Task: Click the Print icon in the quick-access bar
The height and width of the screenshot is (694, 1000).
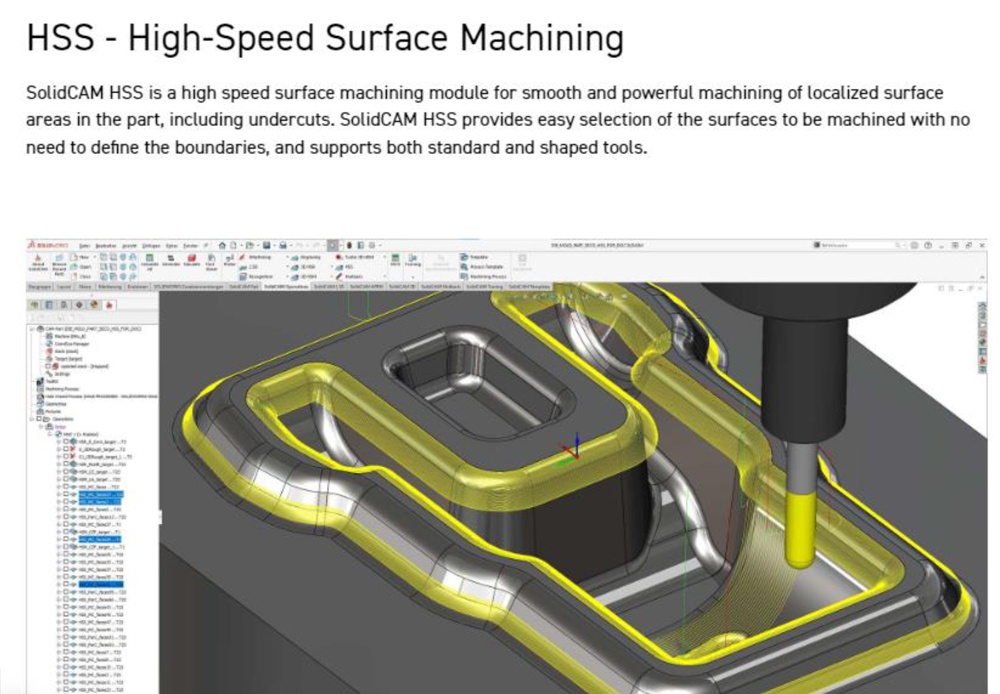Action: [283, 246]
